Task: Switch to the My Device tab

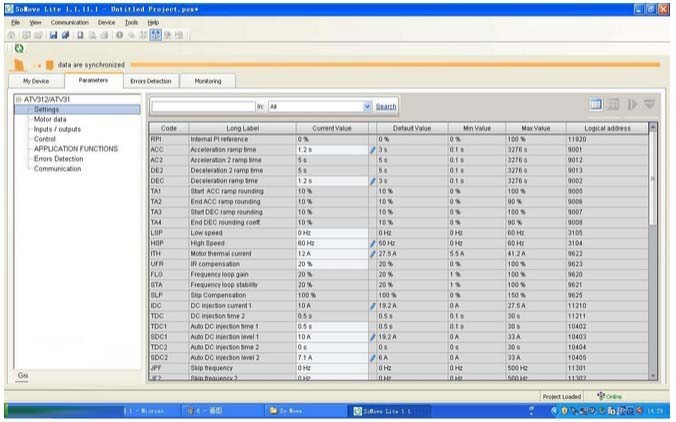Action: point(36,81)
